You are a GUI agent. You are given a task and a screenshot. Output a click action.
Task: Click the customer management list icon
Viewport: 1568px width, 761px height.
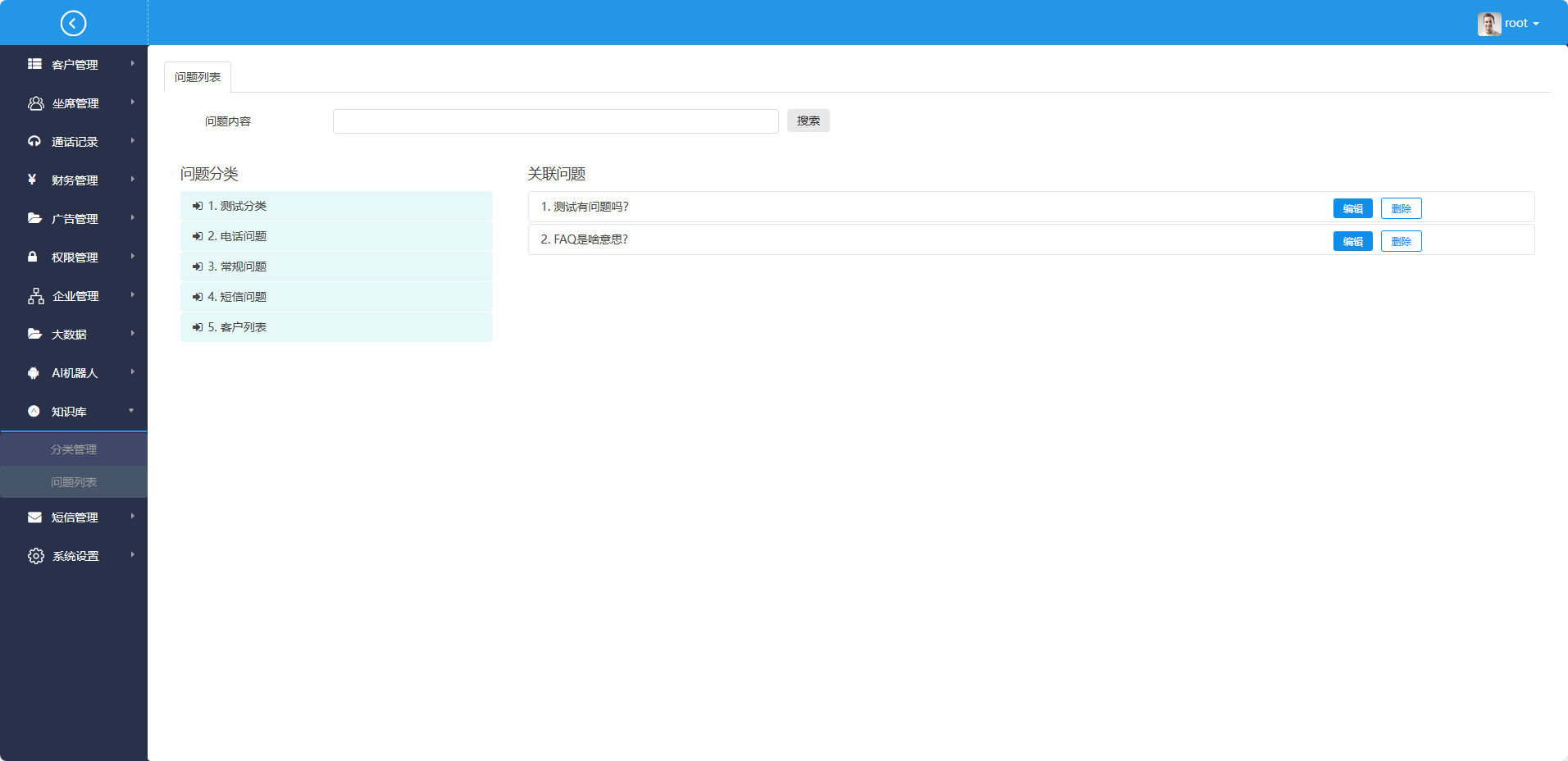(34, 64)
